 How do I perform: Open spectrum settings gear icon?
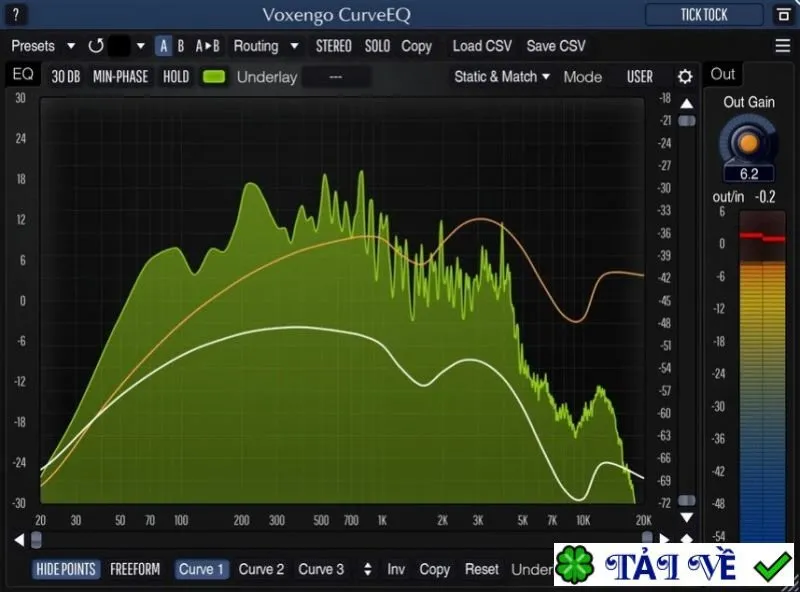685,77
